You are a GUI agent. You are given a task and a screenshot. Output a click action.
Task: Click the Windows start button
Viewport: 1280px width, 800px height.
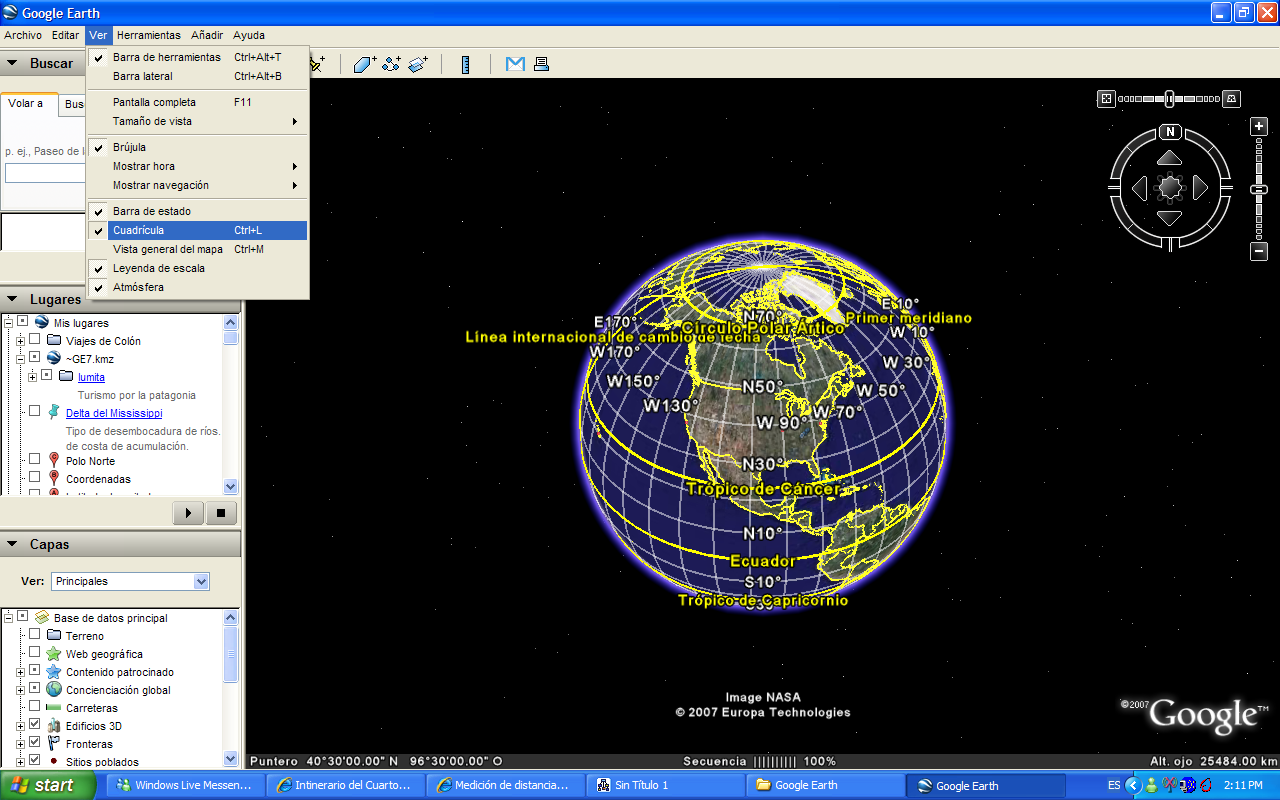tap(47, 785)
